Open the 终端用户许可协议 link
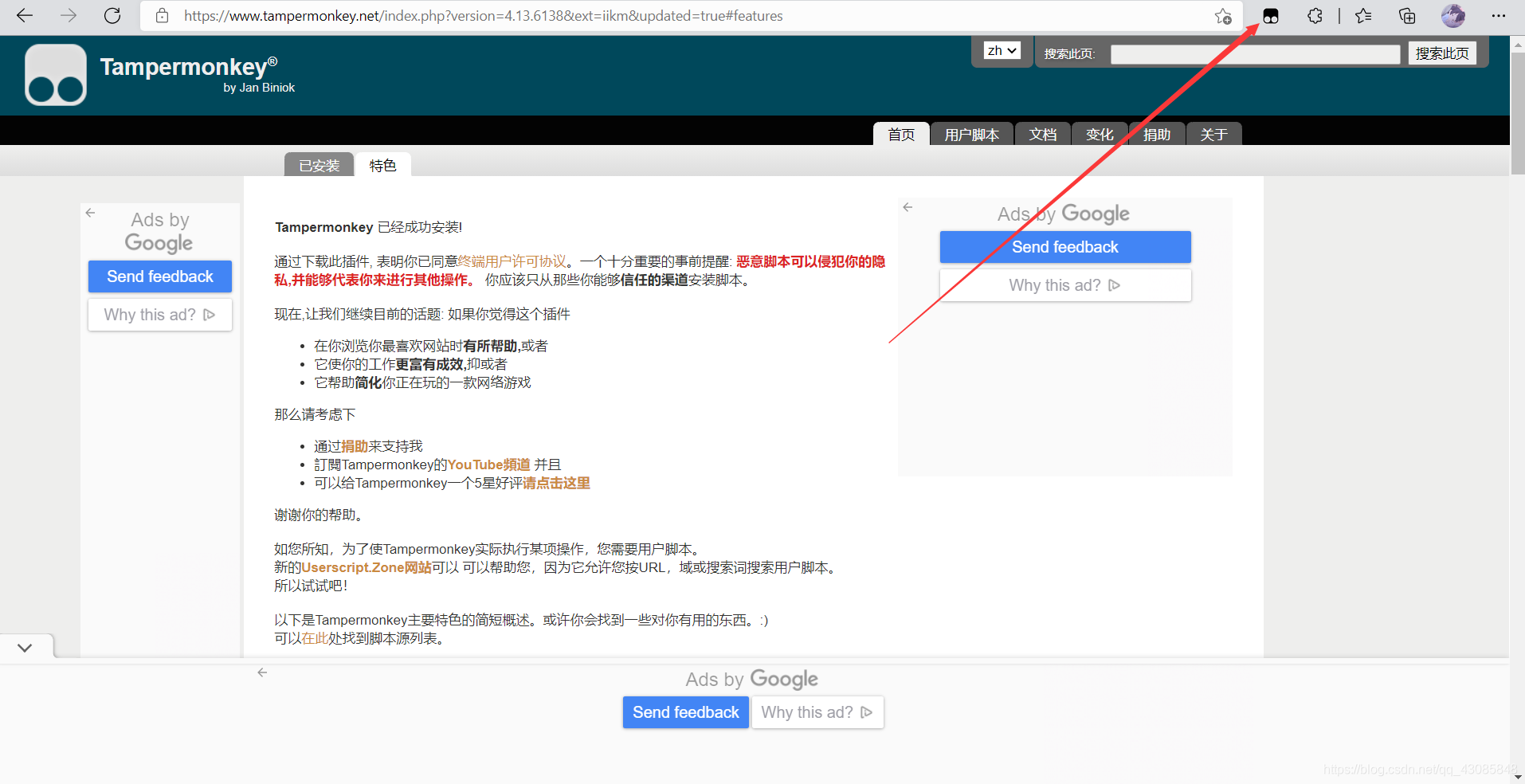This screenshot has width=1525, height=784. pyautogui.click(x=512, y=261)
